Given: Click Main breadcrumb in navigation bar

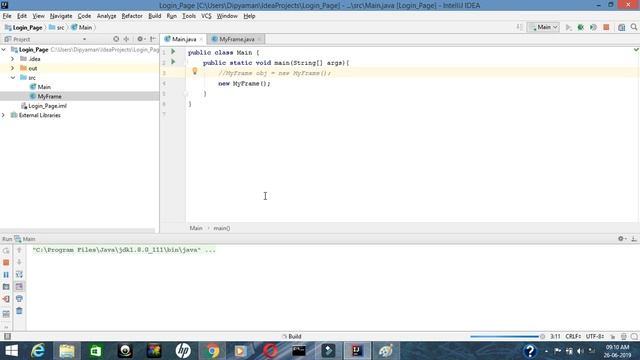Looking at the screenshot, I should 81,27.
